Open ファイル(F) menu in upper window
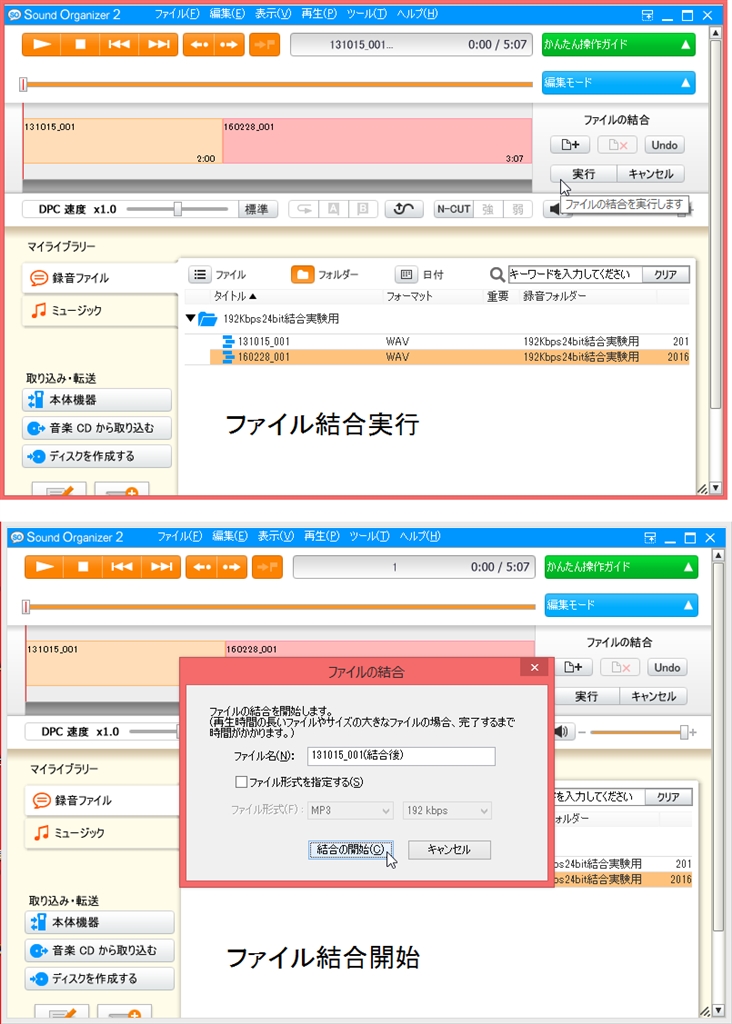The height and width of the screenshot is (1024, 732). [178, 14]
